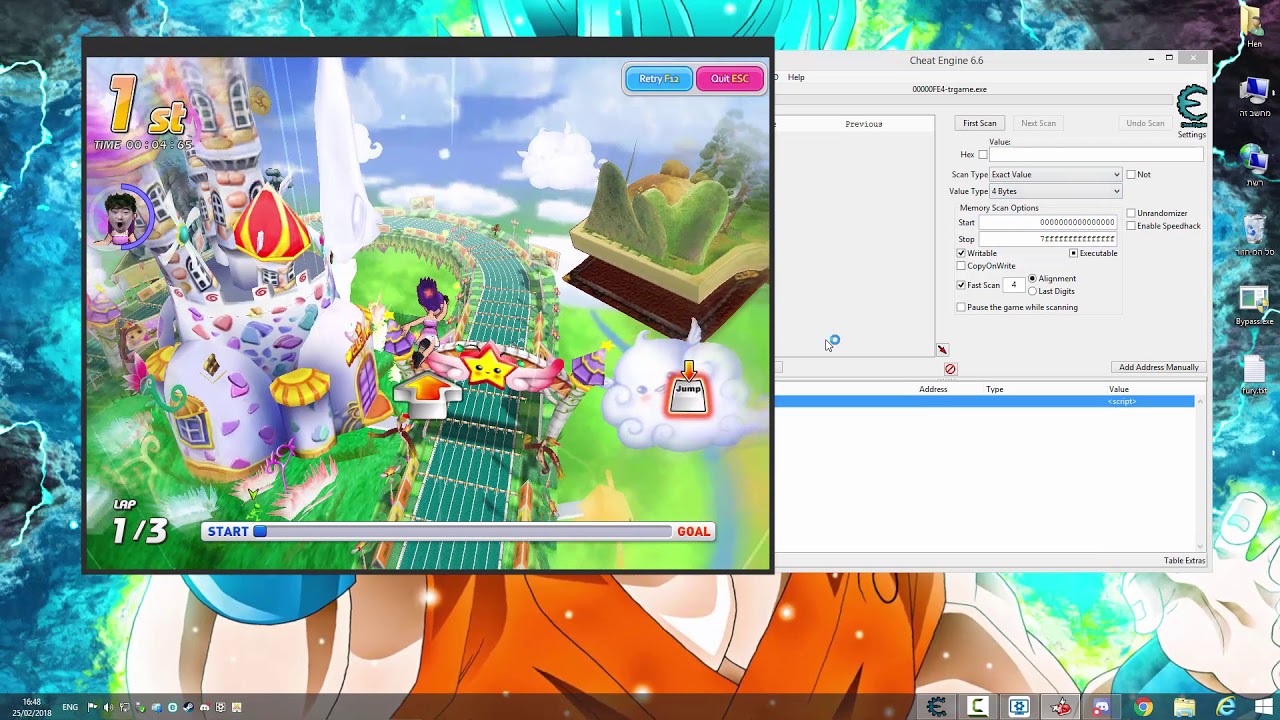This screenshot has width=1280, height=720.
Task: Click the Value input field
Action: pos(1096,155)
